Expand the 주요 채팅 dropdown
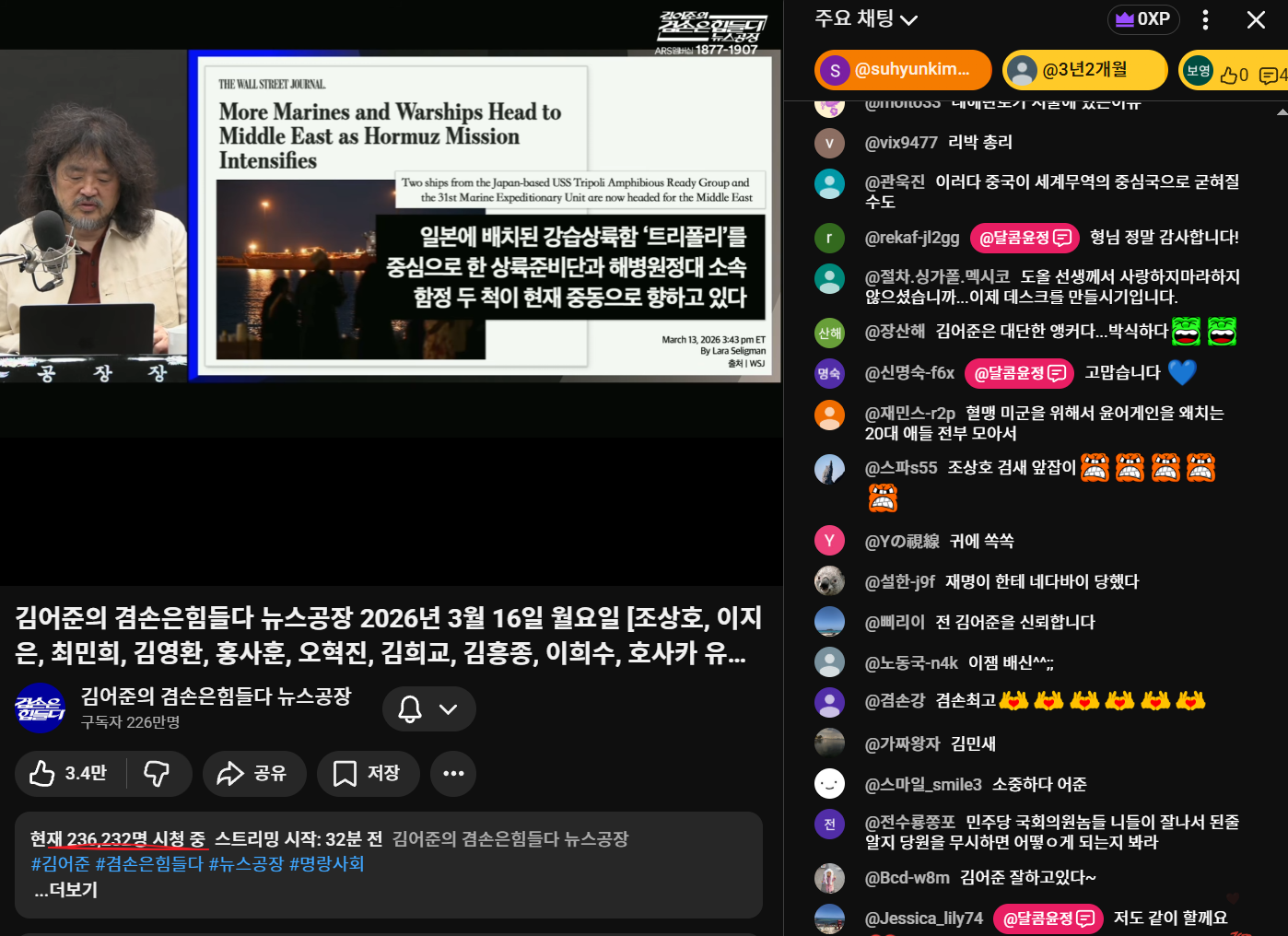The width and height of the screenshot is (1288, 936). tap(866, 18)
